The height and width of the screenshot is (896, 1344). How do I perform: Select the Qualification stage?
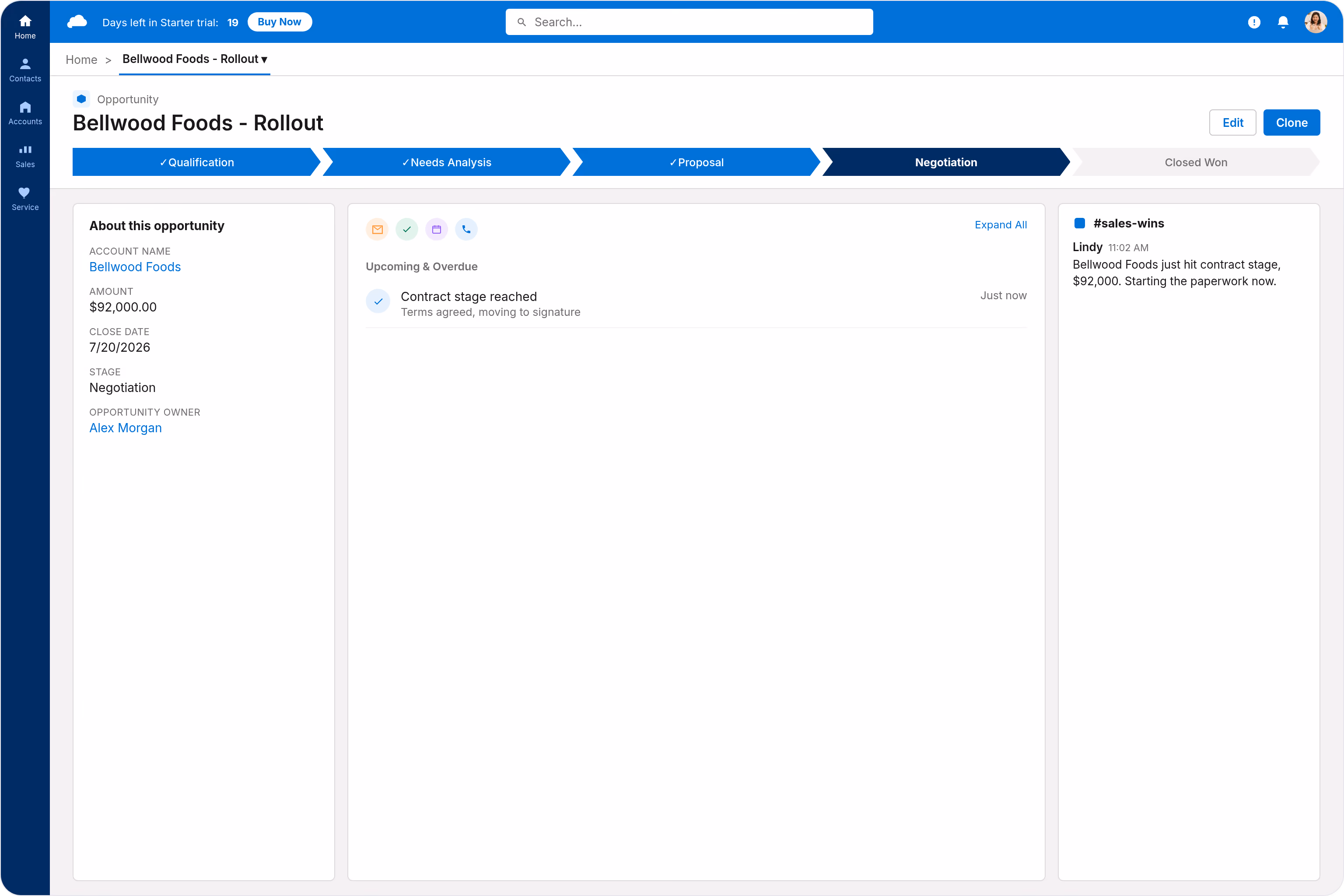196,162
